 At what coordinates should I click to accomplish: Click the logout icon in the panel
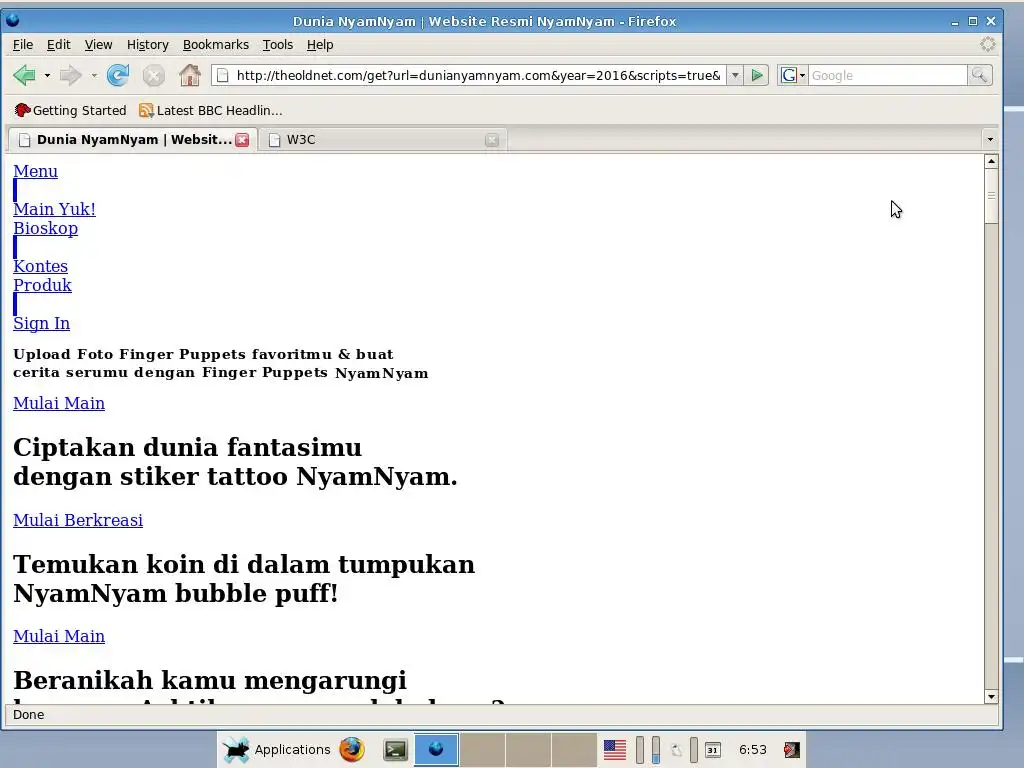[x=792, y=750]
